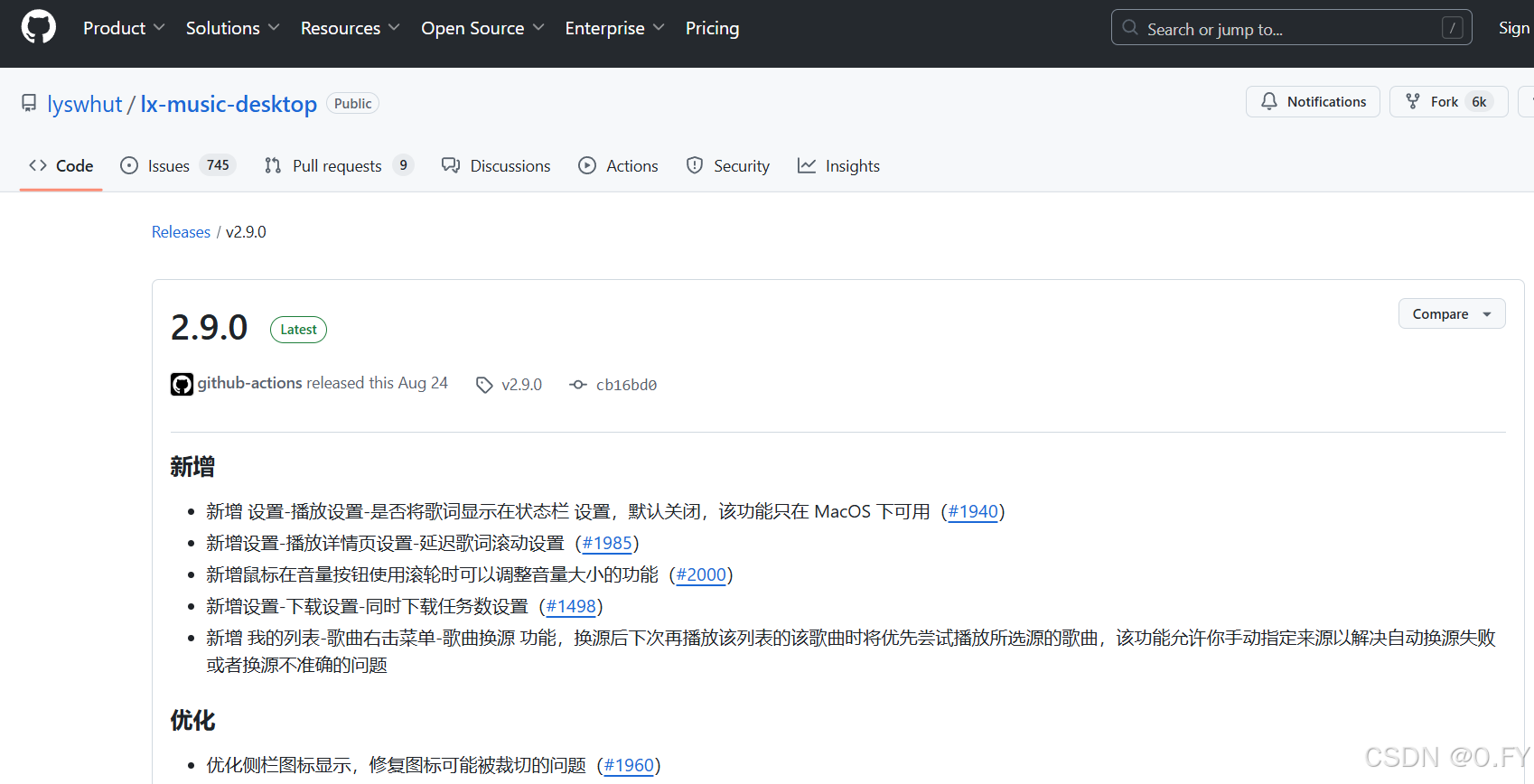Open the Actions tab

point(619,165)
